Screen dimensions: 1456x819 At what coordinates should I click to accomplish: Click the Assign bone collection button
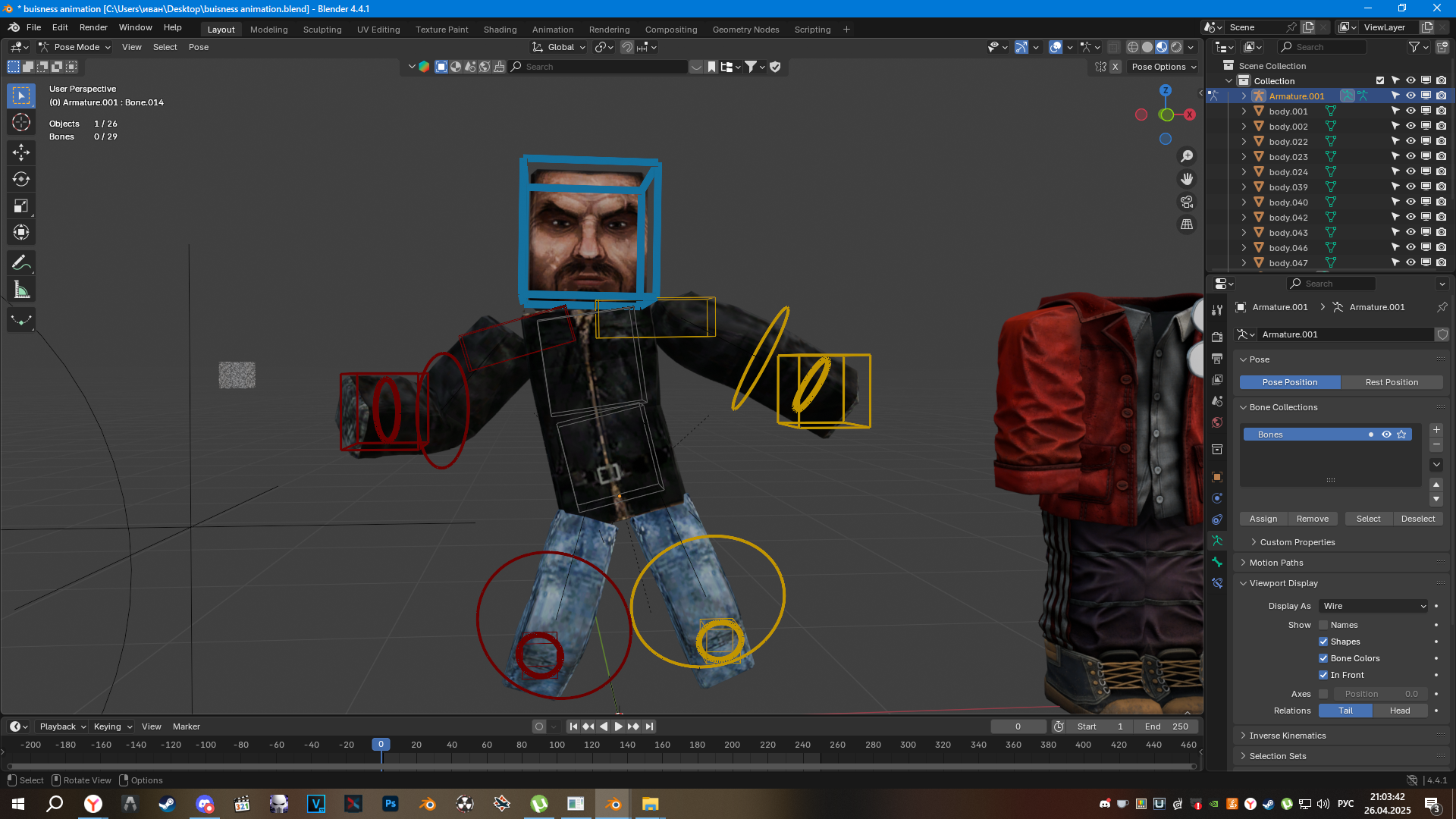pos(1263,519)
